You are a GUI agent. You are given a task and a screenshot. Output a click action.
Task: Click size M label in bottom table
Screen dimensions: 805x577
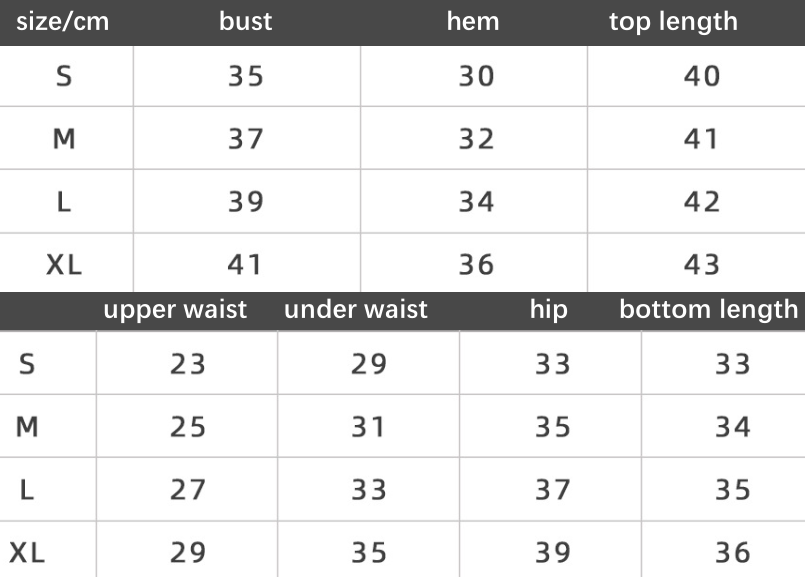click(x=27, y=427)
